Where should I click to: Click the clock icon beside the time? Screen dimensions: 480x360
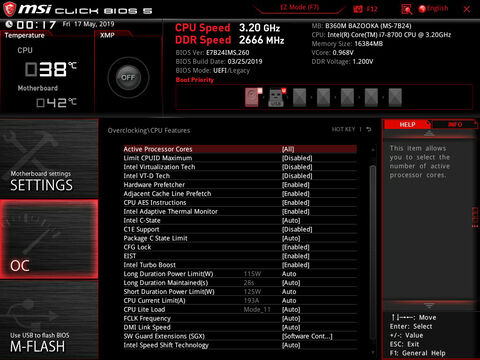(9, 24)
